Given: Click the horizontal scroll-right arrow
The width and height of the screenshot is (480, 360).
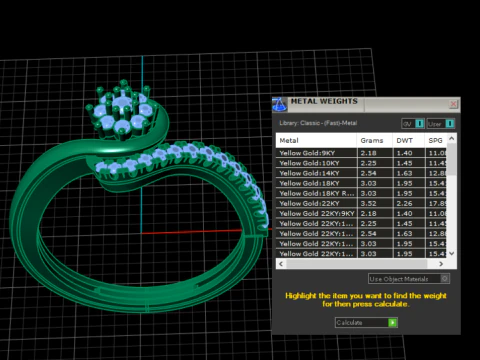Looking at the screenshot, I should (441, 264).
